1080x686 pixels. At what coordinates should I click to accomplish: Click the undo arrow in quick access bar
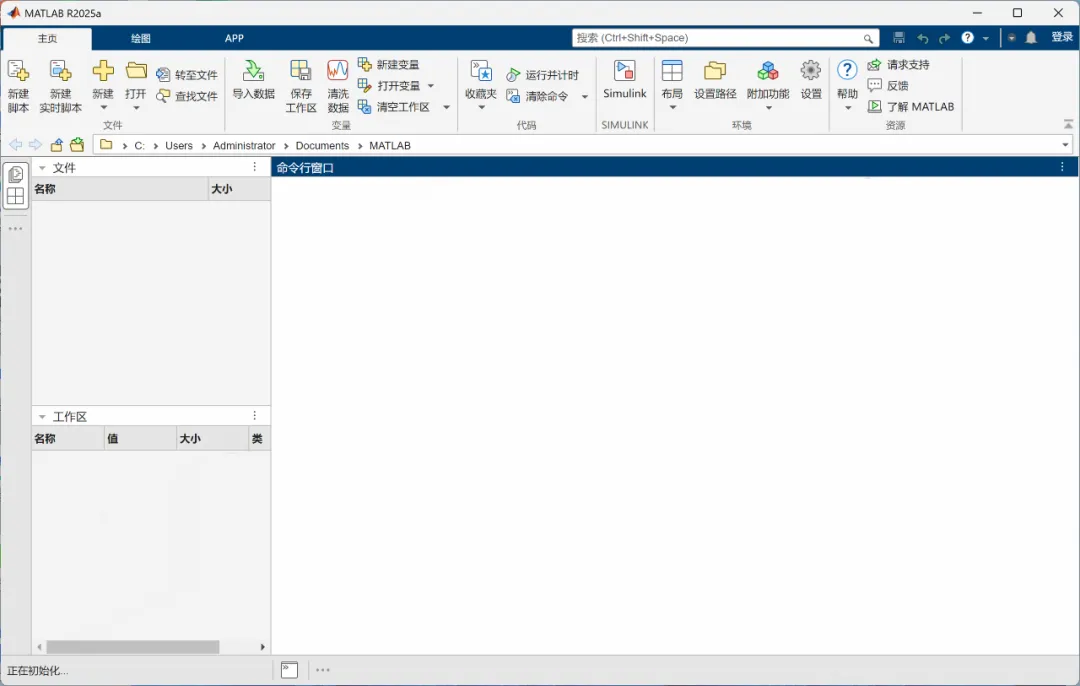tap(923, 39)
